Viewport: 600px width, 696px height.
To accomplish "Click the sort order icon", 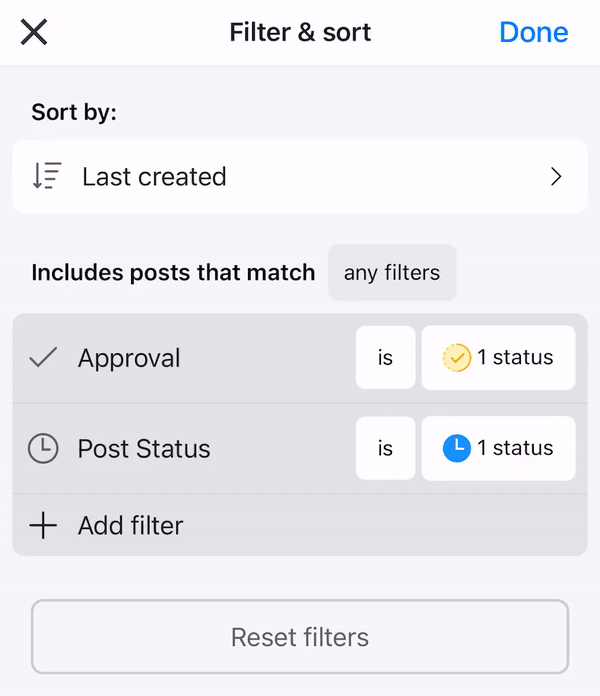I will tap(47, 177).
